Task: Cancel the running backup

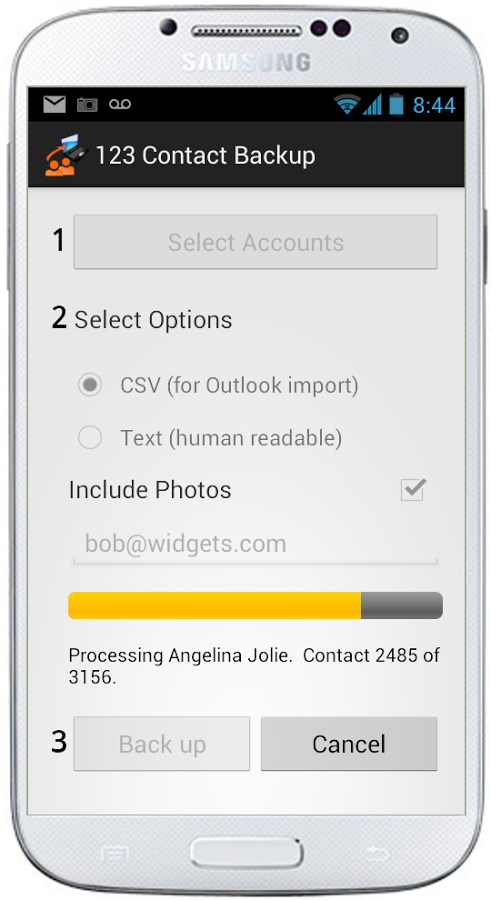Action: pos(349,744)
